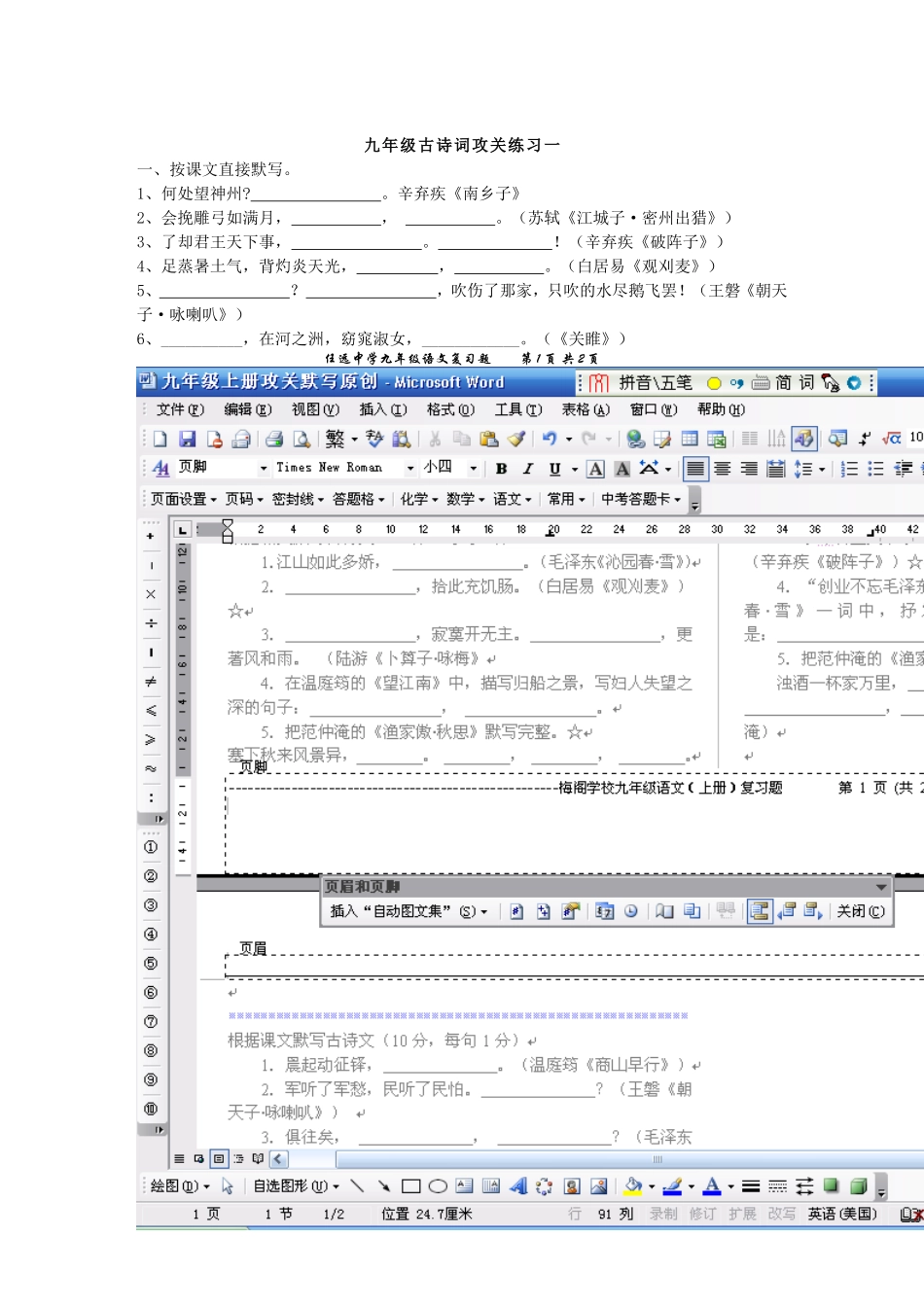924x1307 pixels.
Task: Click the 简 button in the IME bar
Action: pyautogui.click(x=783, y=382)
